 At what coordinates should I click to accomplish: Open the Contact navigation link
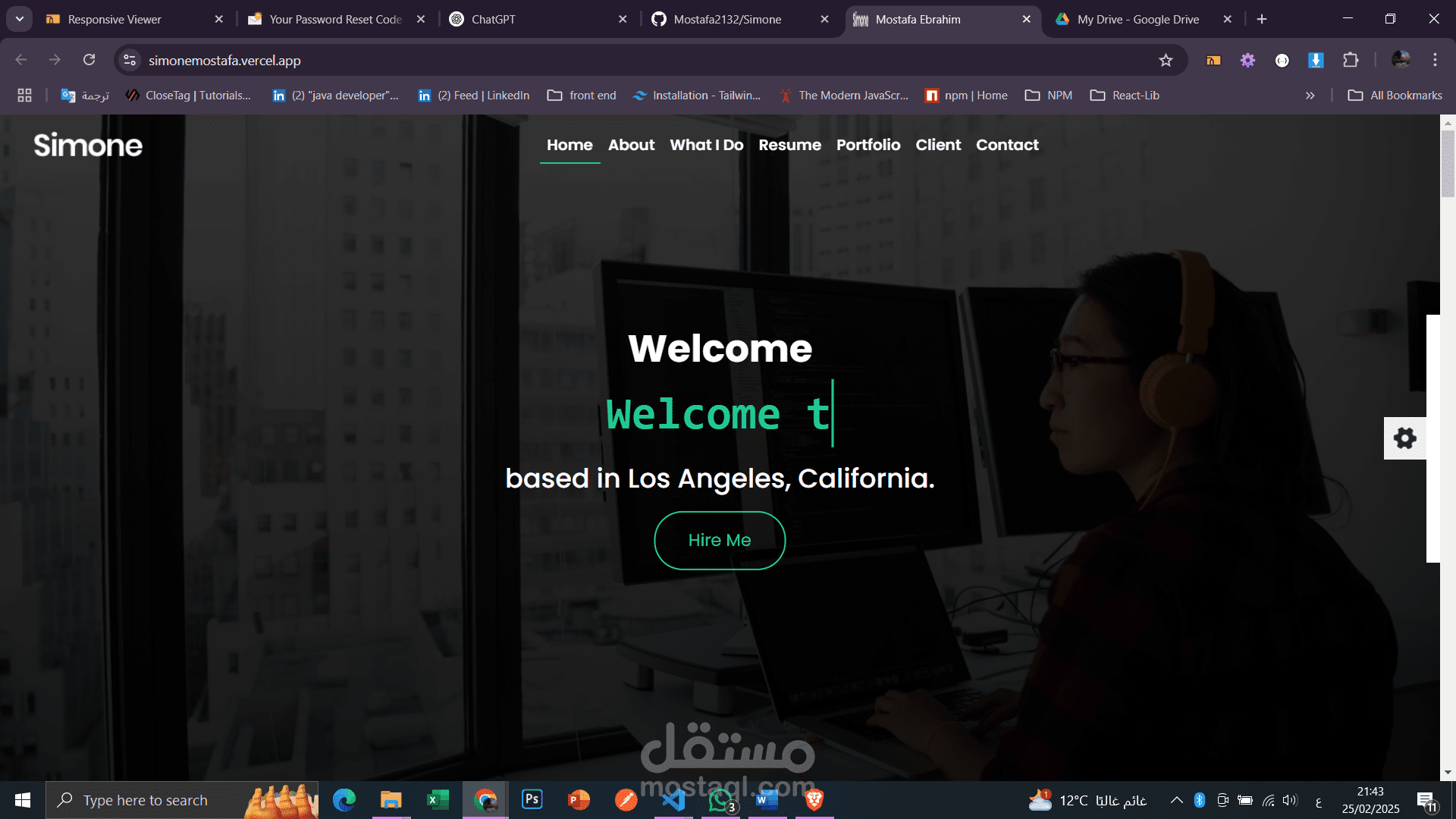point(1007,145)
